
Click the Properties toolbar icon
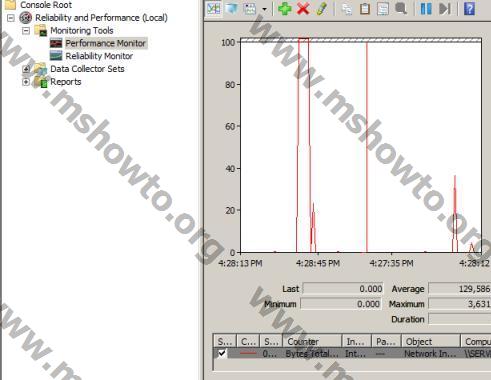pyautogui.click(x=383, y=9)
